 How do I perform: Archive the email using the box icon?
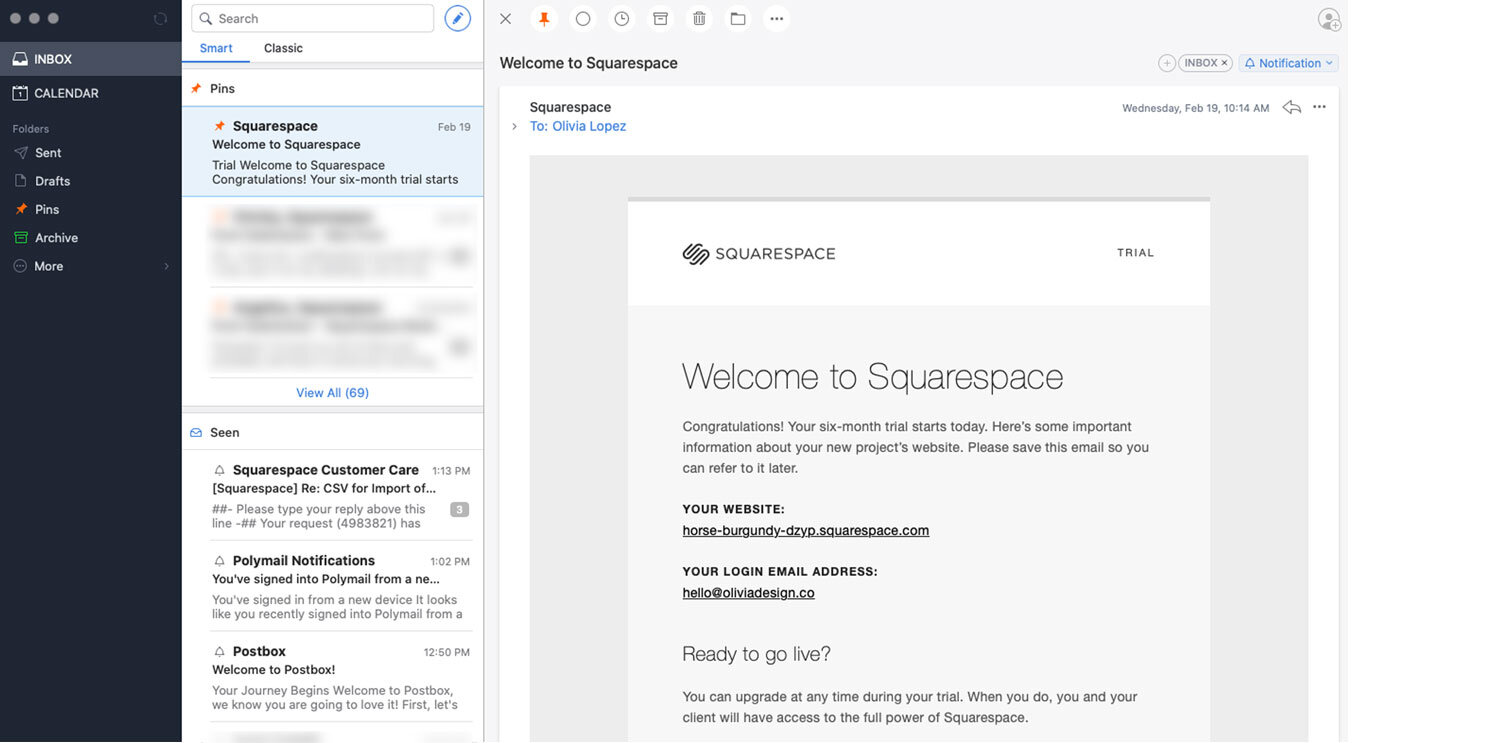point(660,19)
